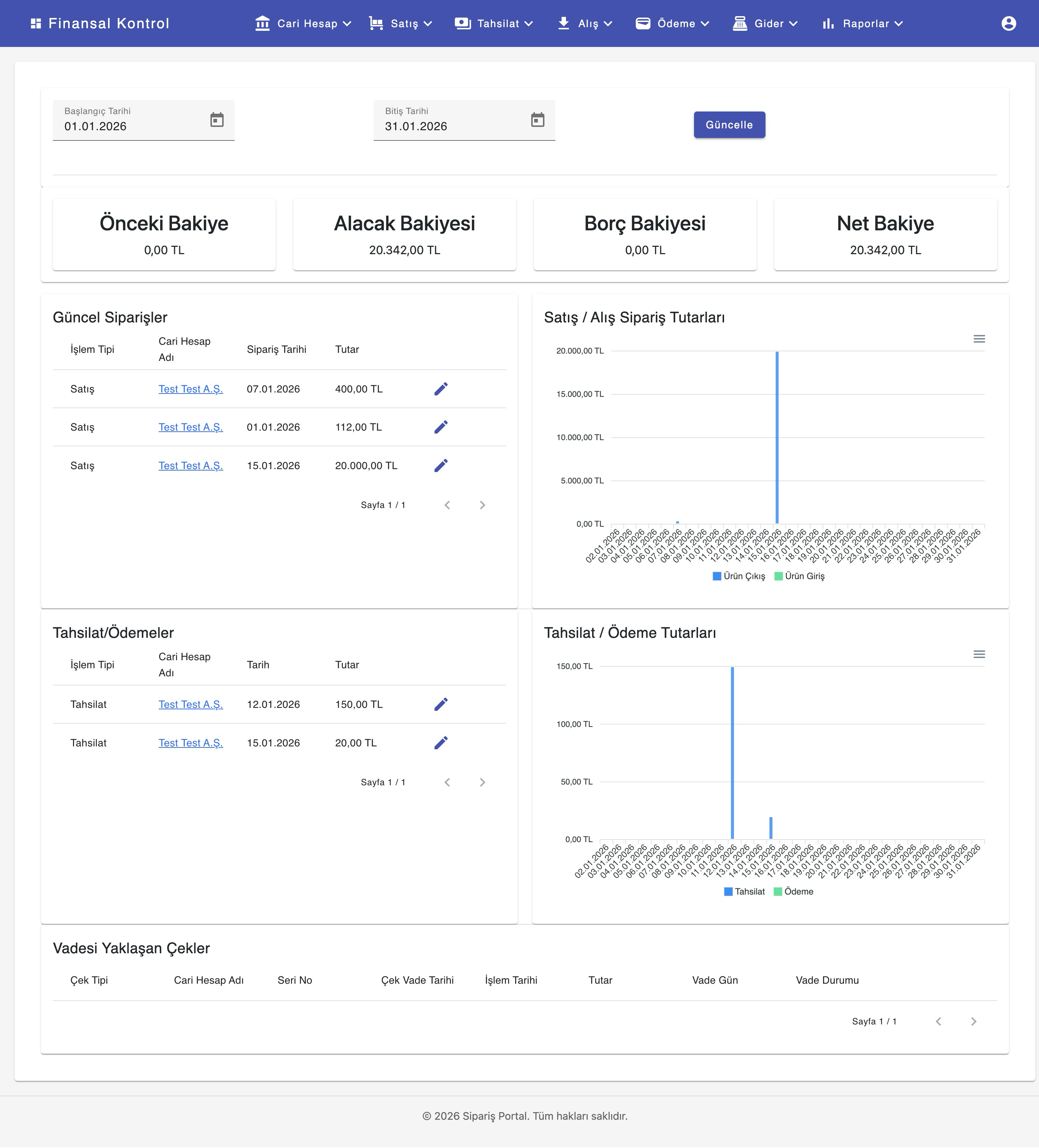
Task: Click the Finansal Kontrol logo icon
Action: (x=36, y=23)
